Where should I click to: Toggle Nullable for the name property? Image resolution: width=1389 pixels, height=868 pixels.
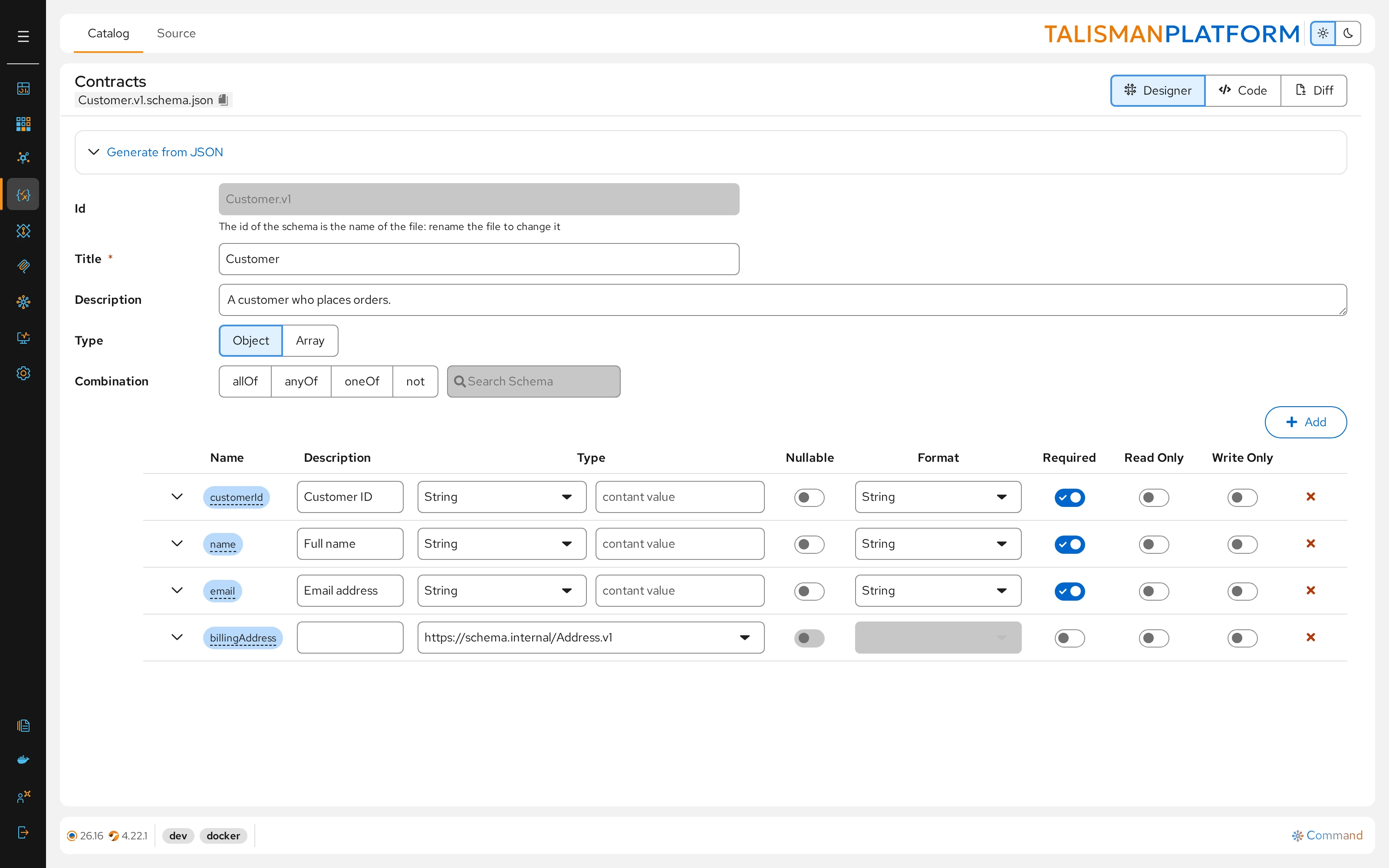[x=809, y=544]
